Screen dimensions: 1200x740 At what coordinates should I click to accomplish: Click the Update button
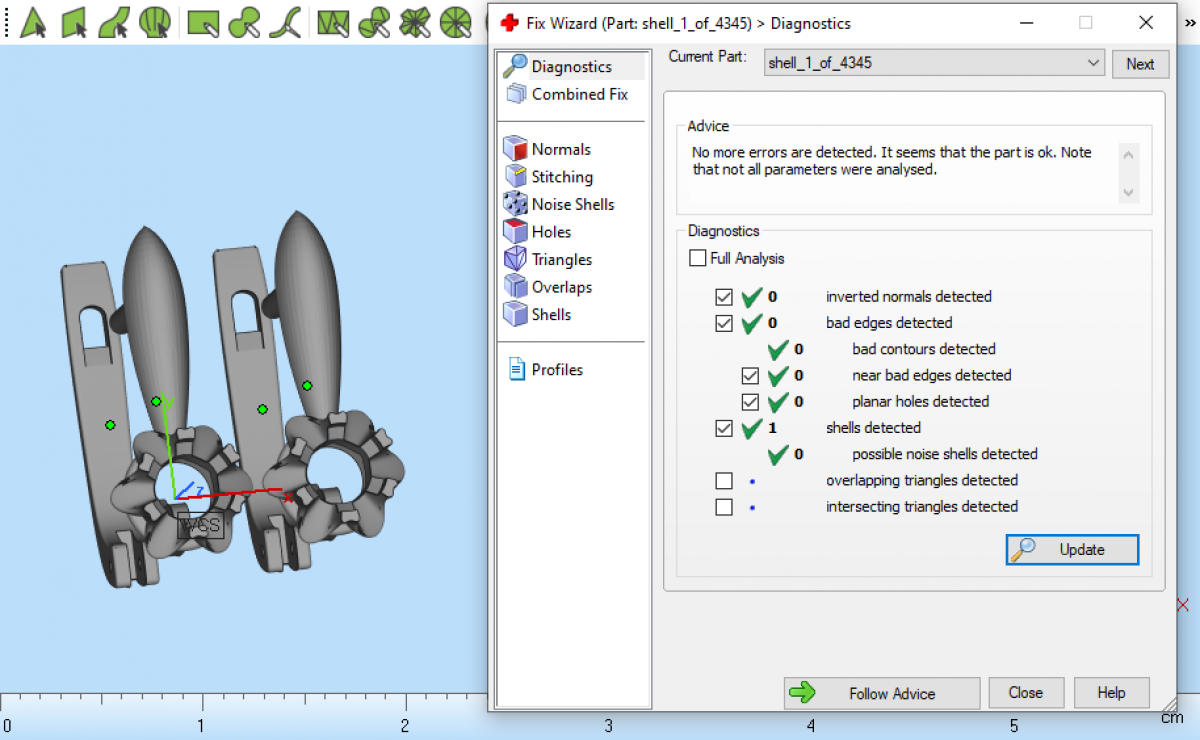coord(1072,550)
